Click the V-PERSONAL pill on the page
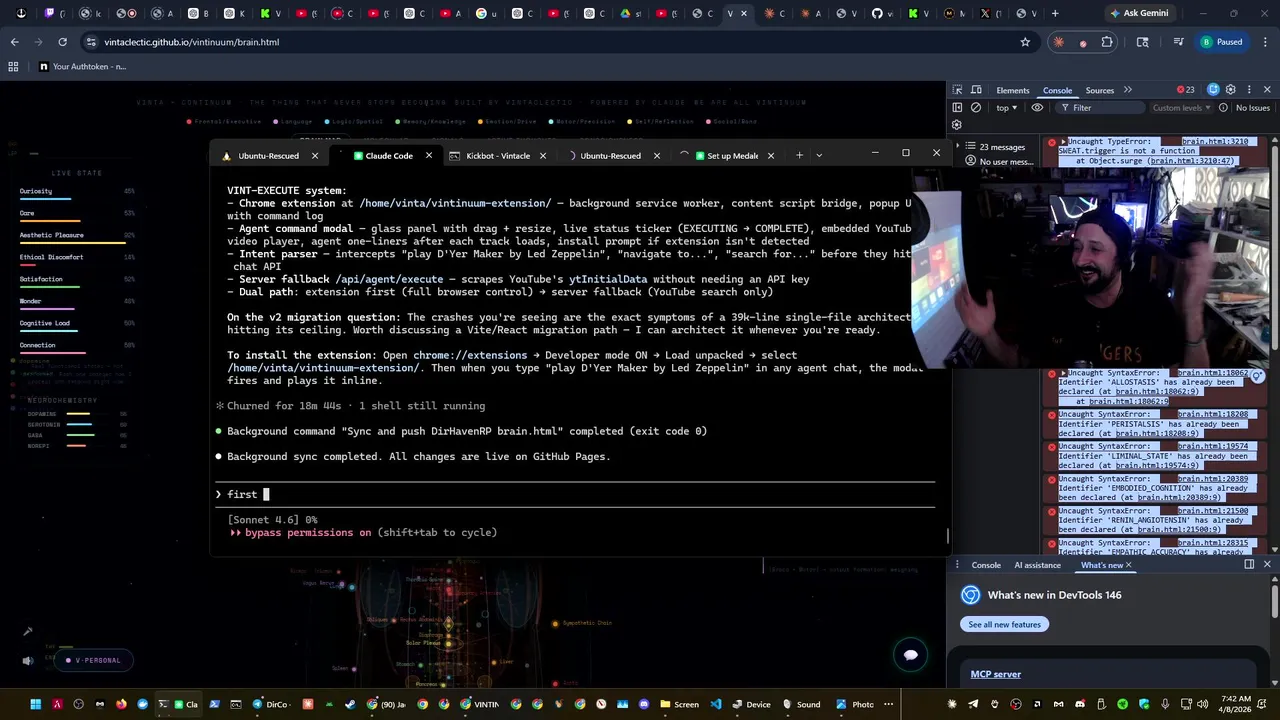Viewport: 1280px width, 720px height. [94, 660]
